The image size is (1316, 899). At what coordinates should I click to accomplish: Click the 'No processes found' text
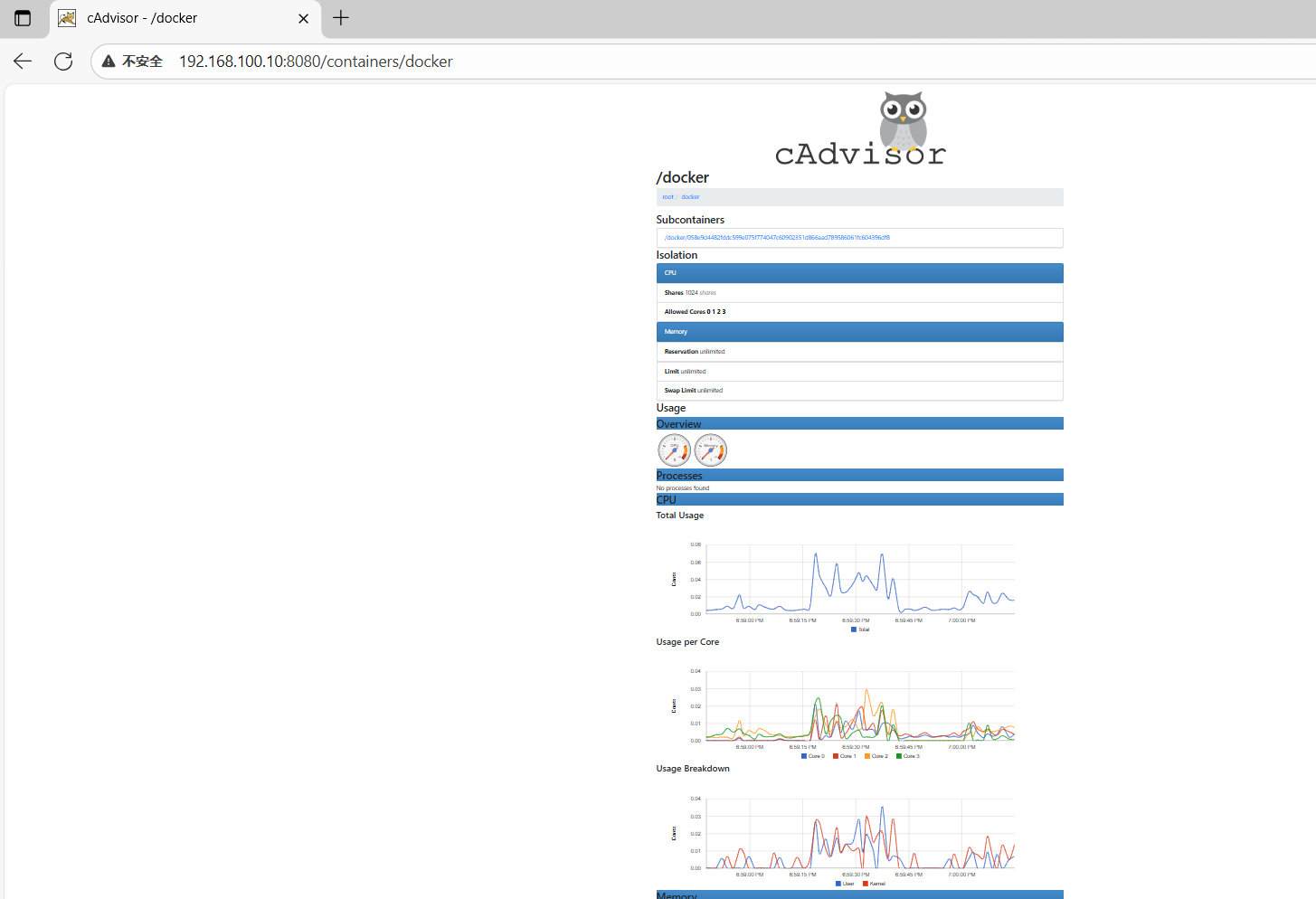pos(683,488)
